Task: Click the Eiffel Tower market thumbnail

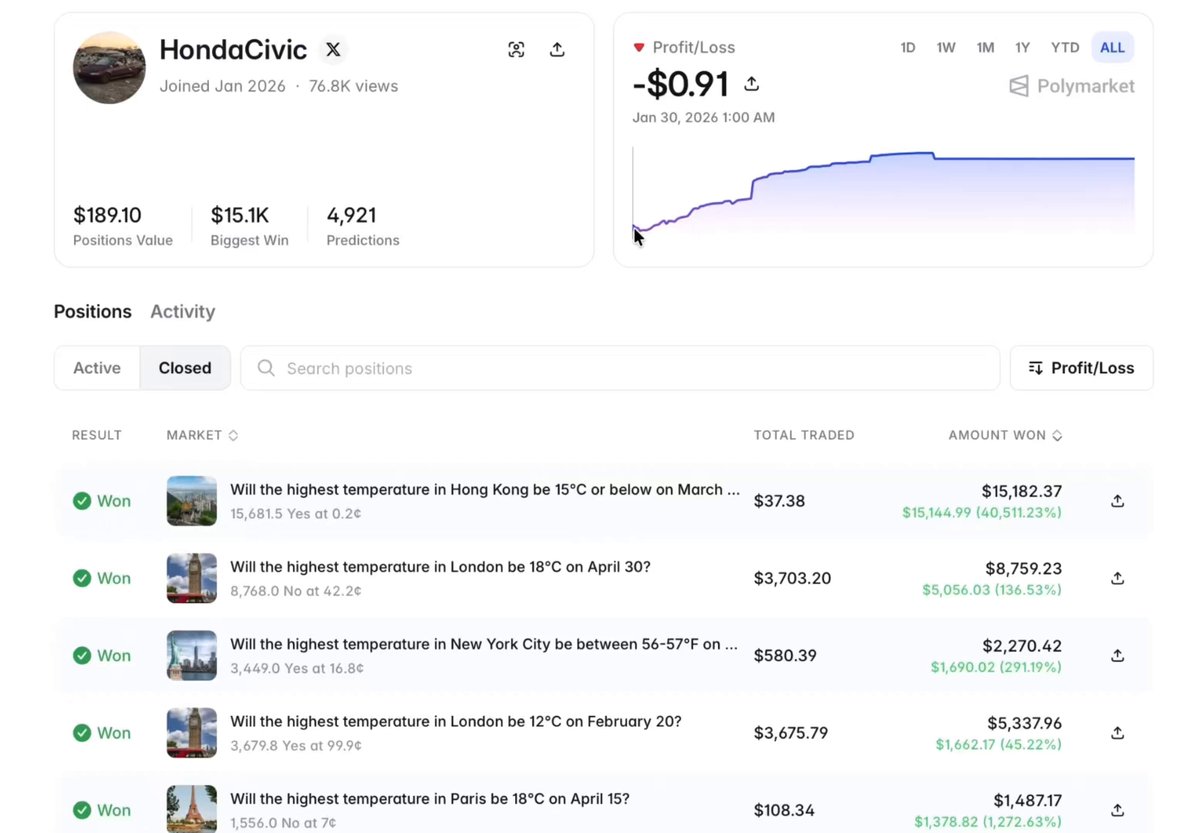Action: [x=191, y=809]
